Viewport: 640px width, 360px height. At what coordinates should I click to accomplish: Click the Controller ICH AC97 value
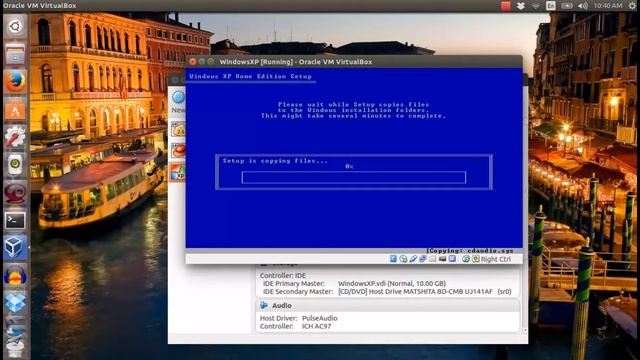pos(316,326)
